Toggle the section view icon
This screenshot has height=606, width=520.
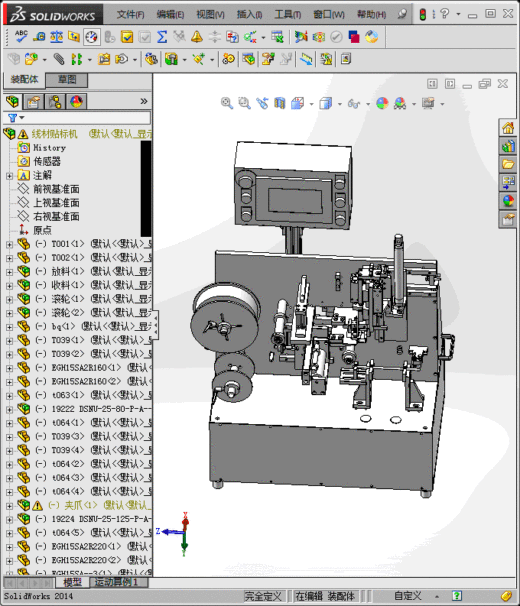(x=280, y=103)
